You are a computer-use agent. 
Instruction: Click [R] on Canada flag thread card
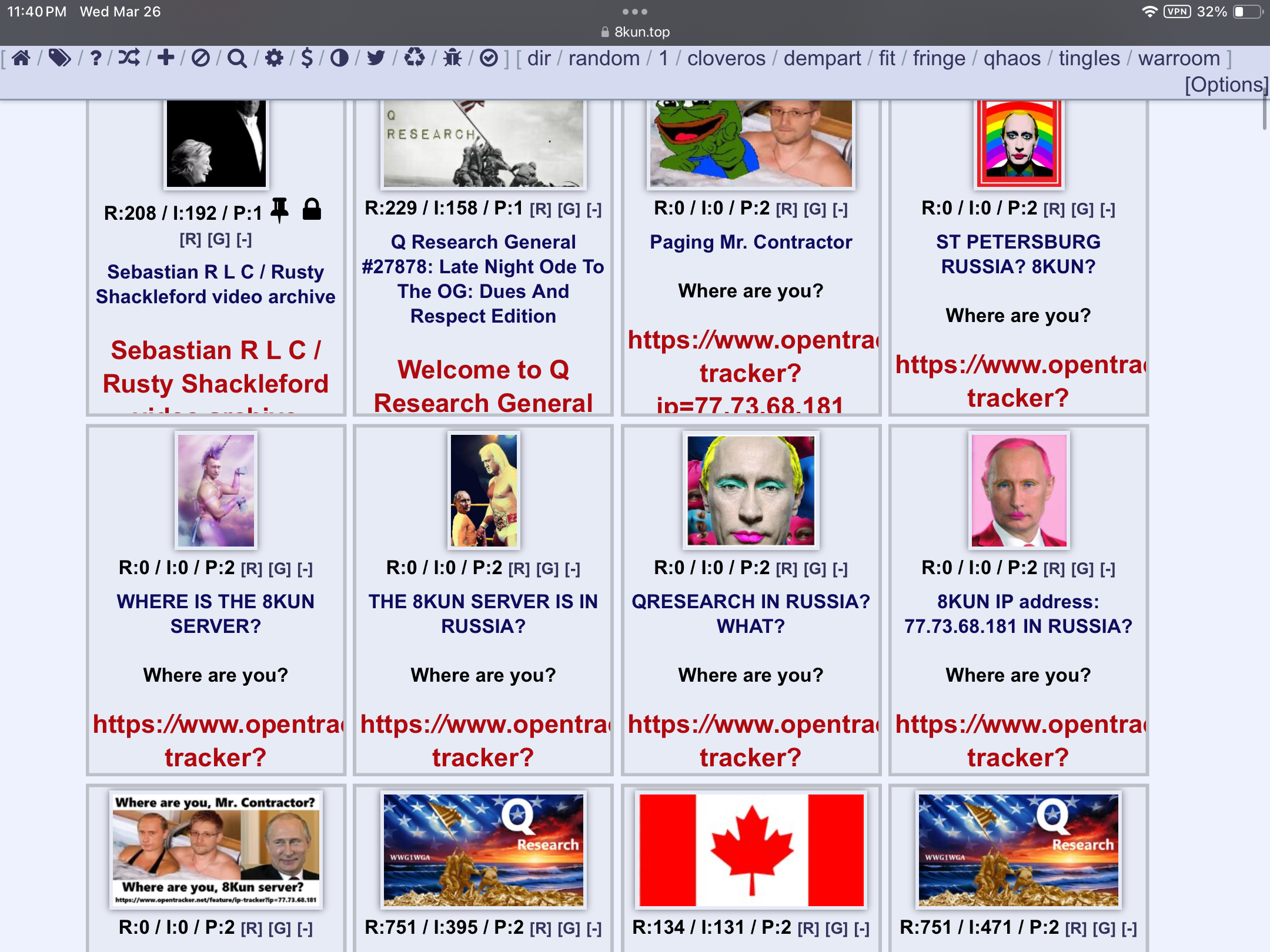coord(808,928)
